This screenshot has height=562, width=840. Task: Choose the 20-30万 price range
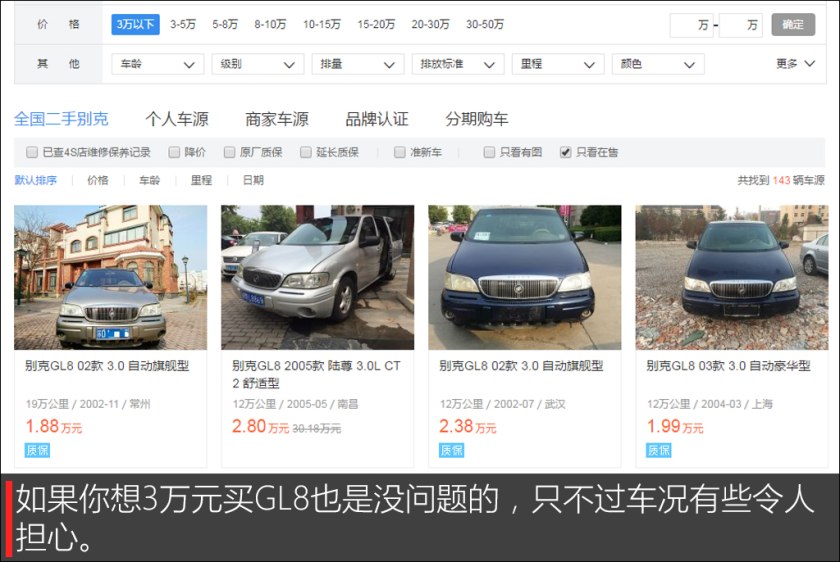tap(430, 25)
